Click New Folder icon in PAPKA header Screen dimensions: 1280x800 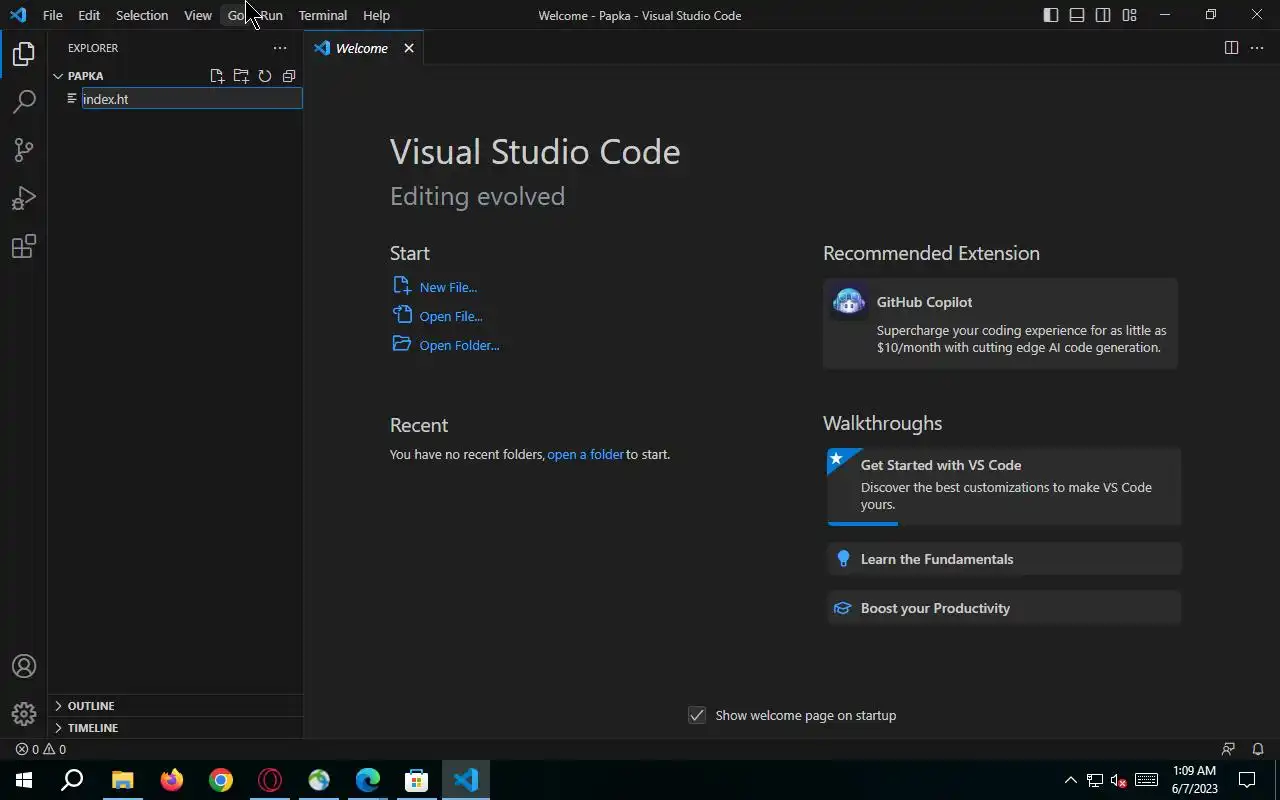(241, 76)
